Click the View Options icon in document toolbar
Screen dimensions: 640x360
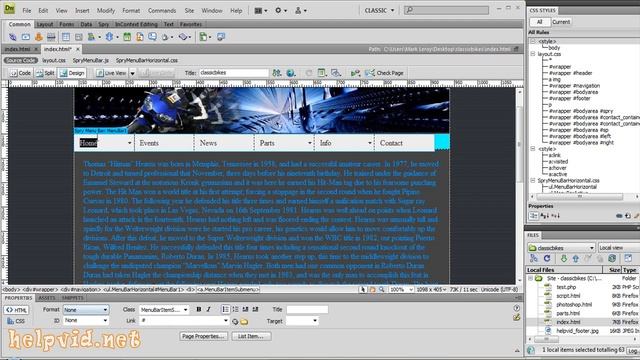tap(322, 73)
